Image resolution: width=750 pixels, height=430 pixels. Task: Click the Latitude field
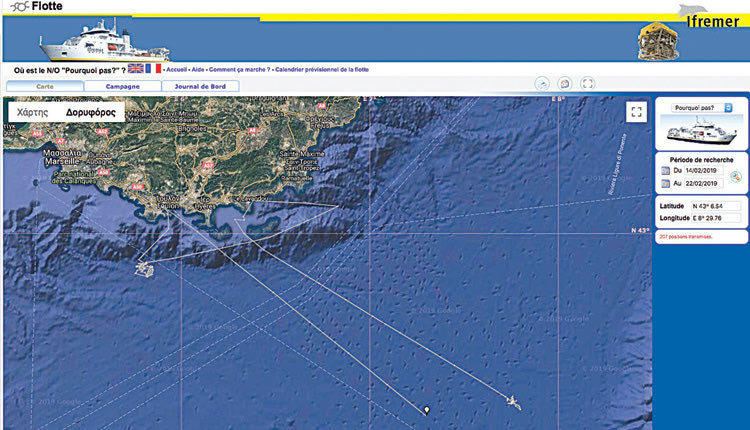716,206
